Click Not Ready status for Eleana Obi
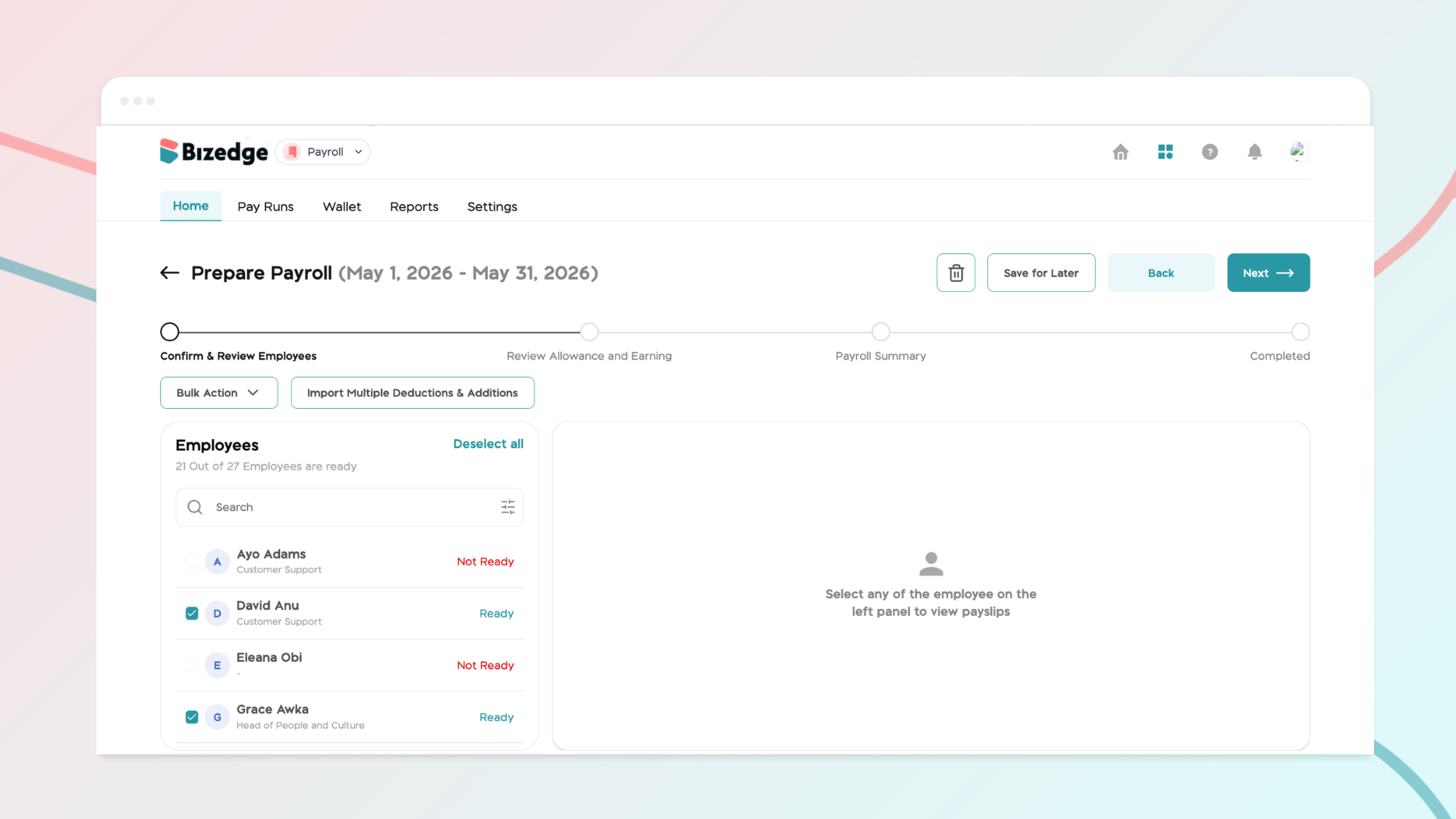 coord(485,665)
